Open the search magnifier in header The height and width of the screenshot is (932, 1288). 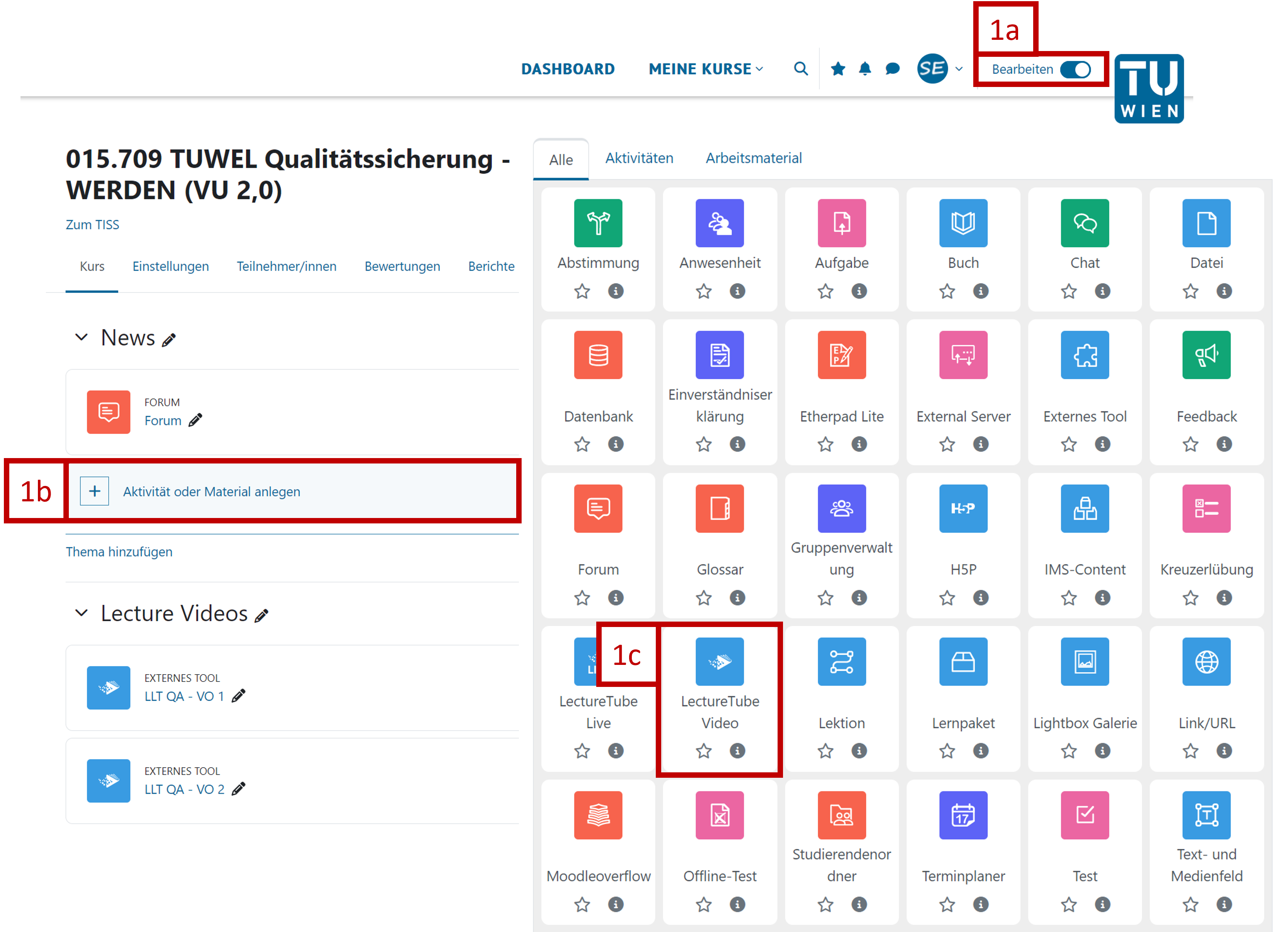click(x=801, y=69)
